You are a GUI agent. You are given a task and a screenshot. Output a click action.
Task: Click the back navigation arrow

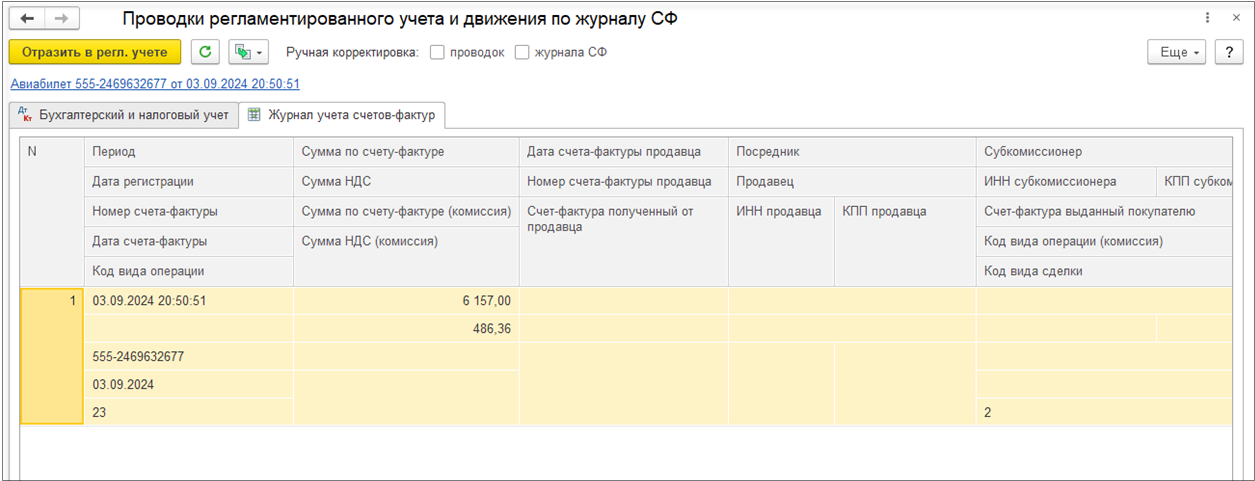coord(27,19)
